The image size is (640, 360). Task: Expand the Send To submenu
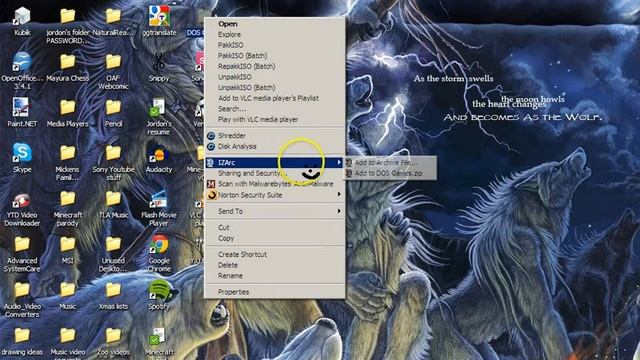274,211
